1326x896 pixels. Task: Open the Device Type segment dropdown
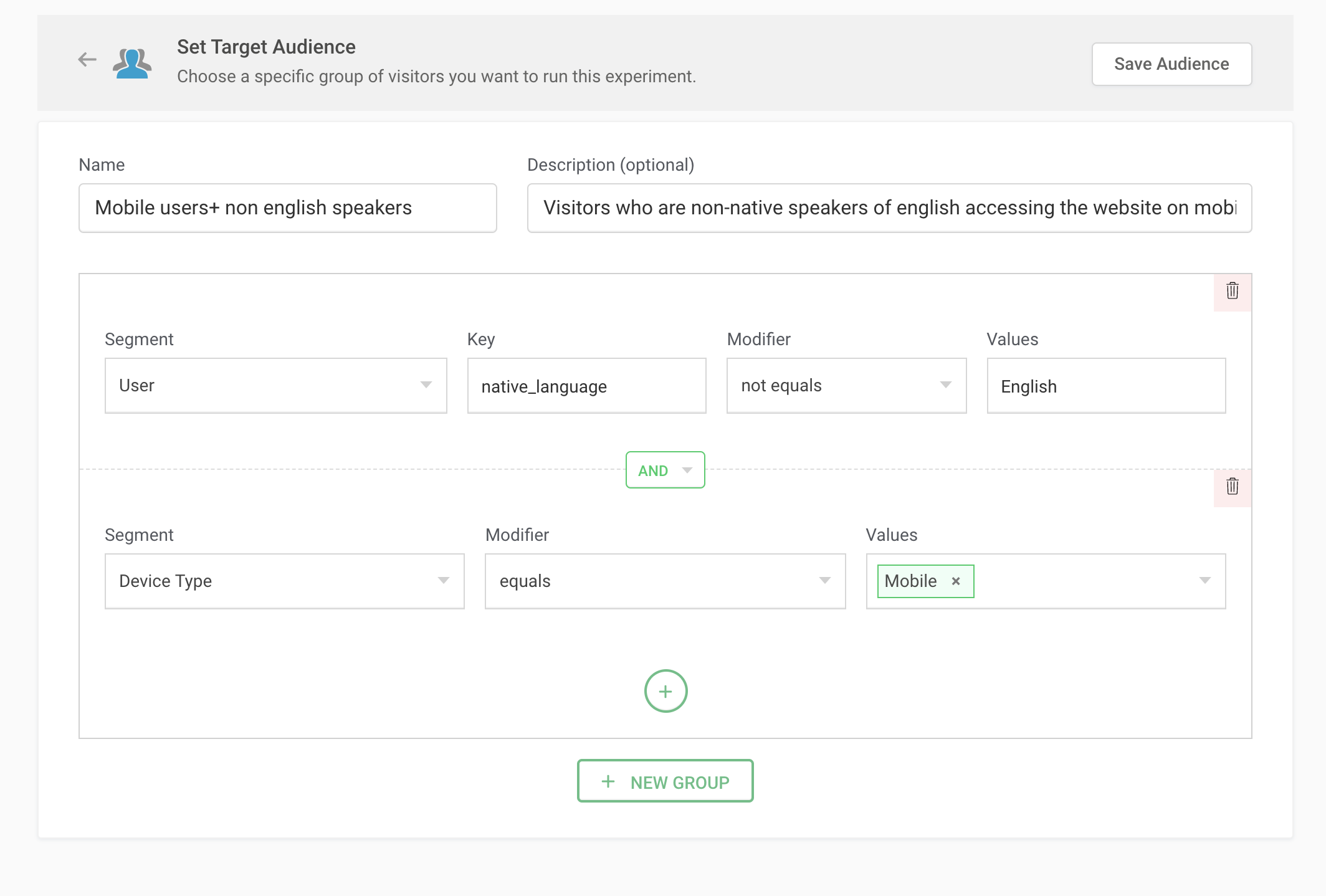click(284, 581)
